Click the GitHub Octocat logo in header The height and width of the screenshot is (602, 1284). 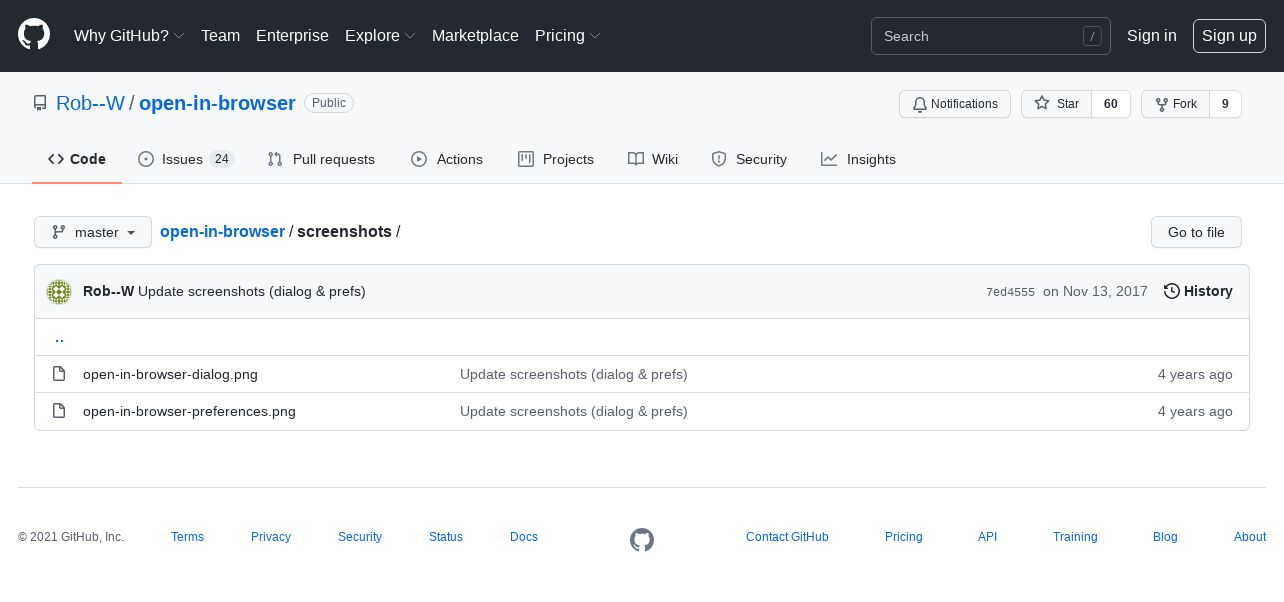pyautogui.click(x=34, y=35)
